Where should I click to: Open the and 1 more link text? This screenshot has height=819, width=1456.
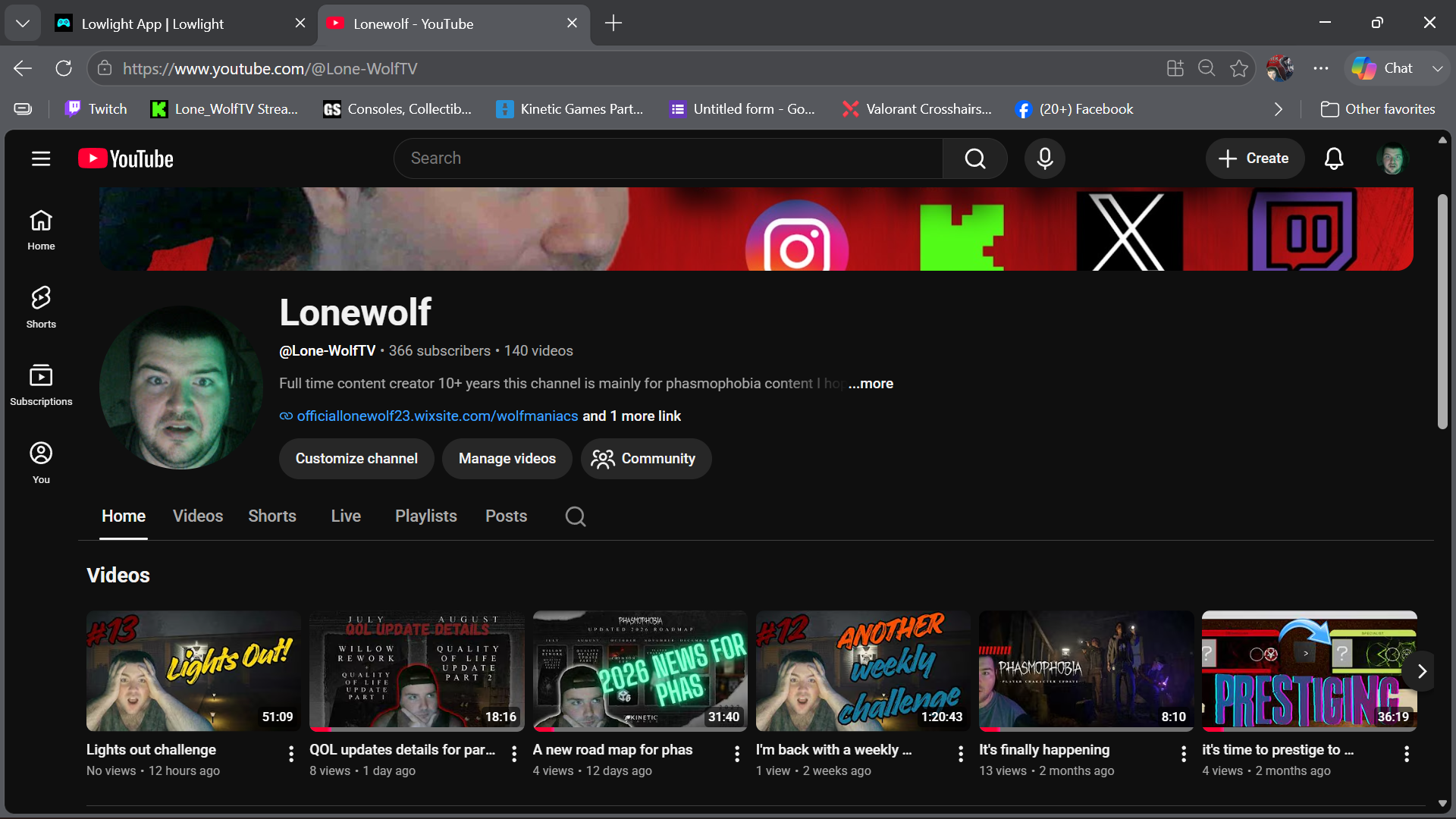pyautogui.click(x=632, y=416)
